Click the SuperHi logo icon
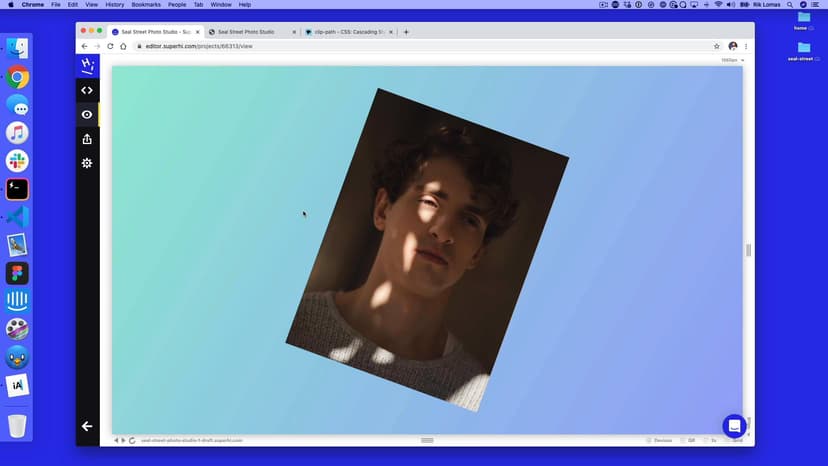This screenshot has height=466, width=828. click(x=87, y=66)
